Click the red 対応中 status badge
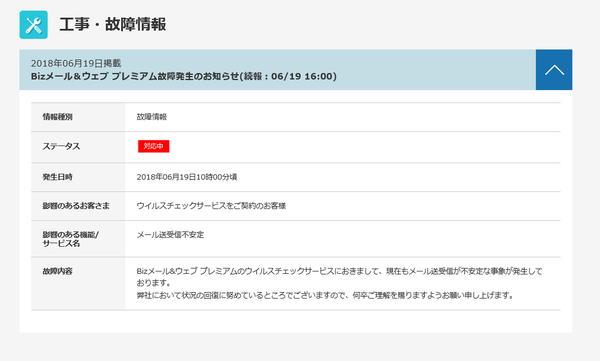This screenshot has height=361, width=600. pyautogui.click(x=153, y=146)
